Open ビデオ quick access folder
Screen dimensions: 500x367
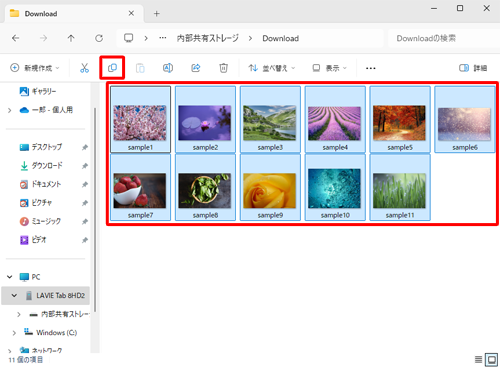pos(33,240)
